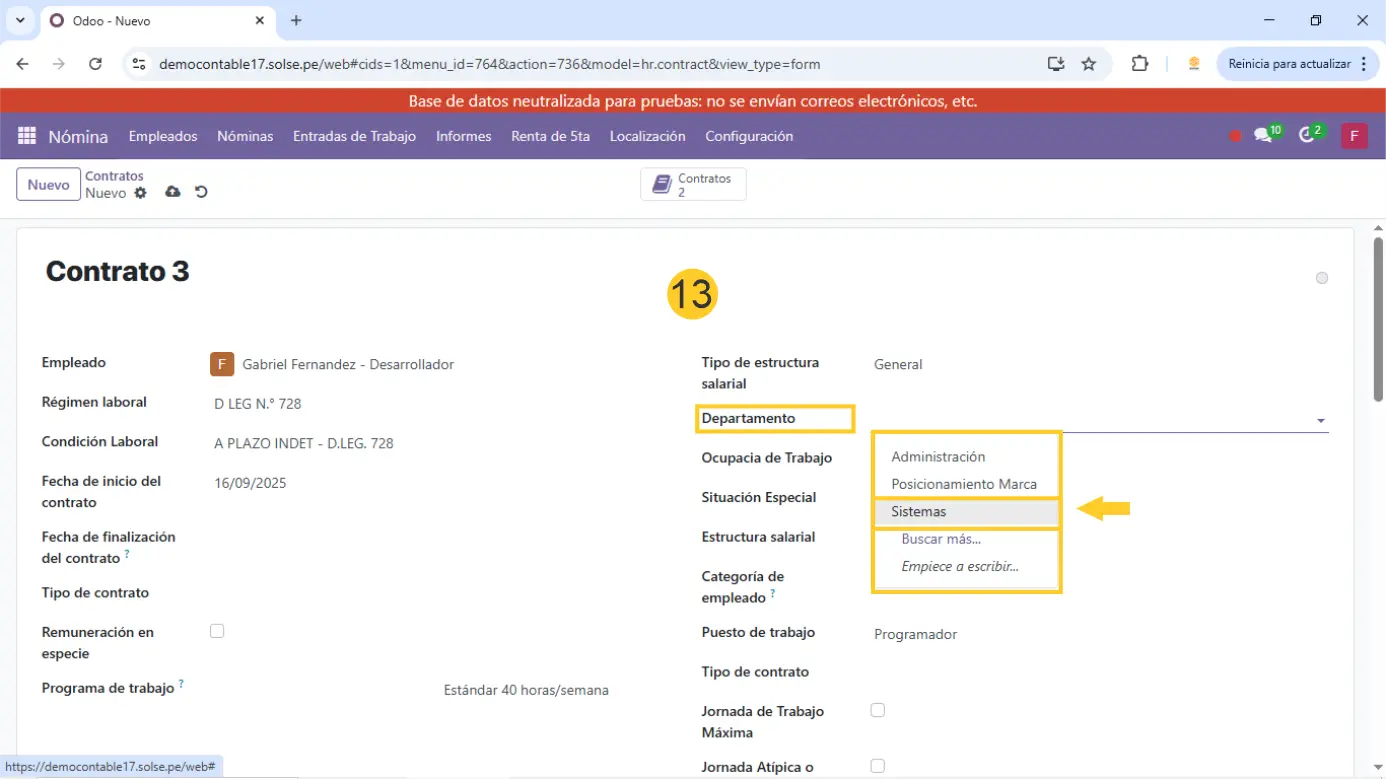Click the Nuevo button
The image size is (1386, 779).
pyautogui.click(x=48, y=185)
